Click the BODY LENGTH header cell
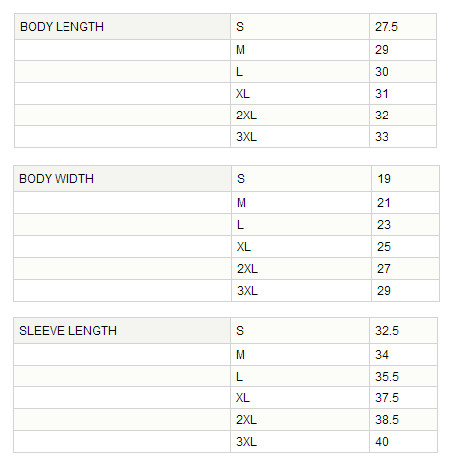 pos(122,27)
